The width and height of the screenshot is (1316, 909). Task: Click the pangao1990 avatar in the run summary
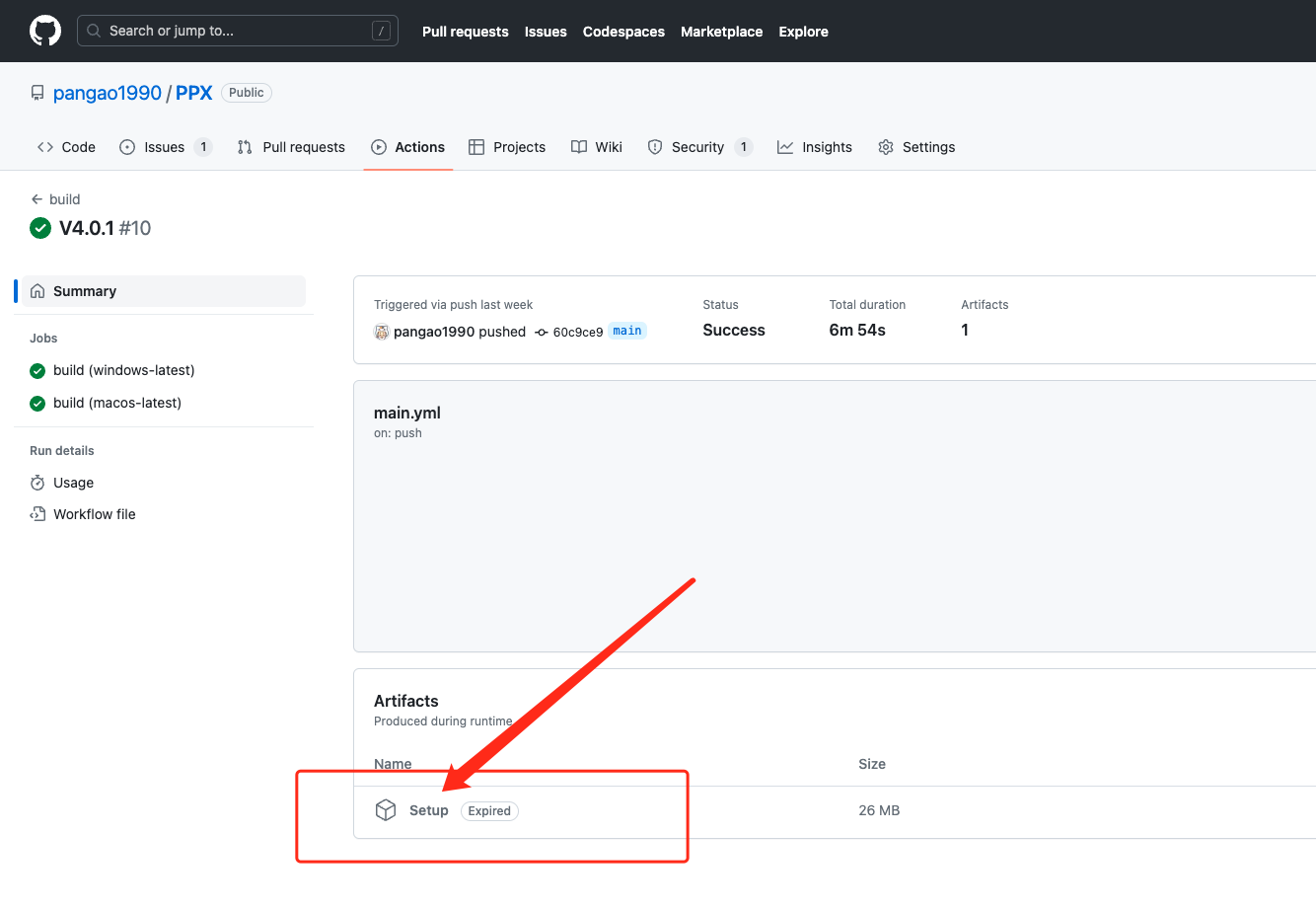click(x=382, y=332)
